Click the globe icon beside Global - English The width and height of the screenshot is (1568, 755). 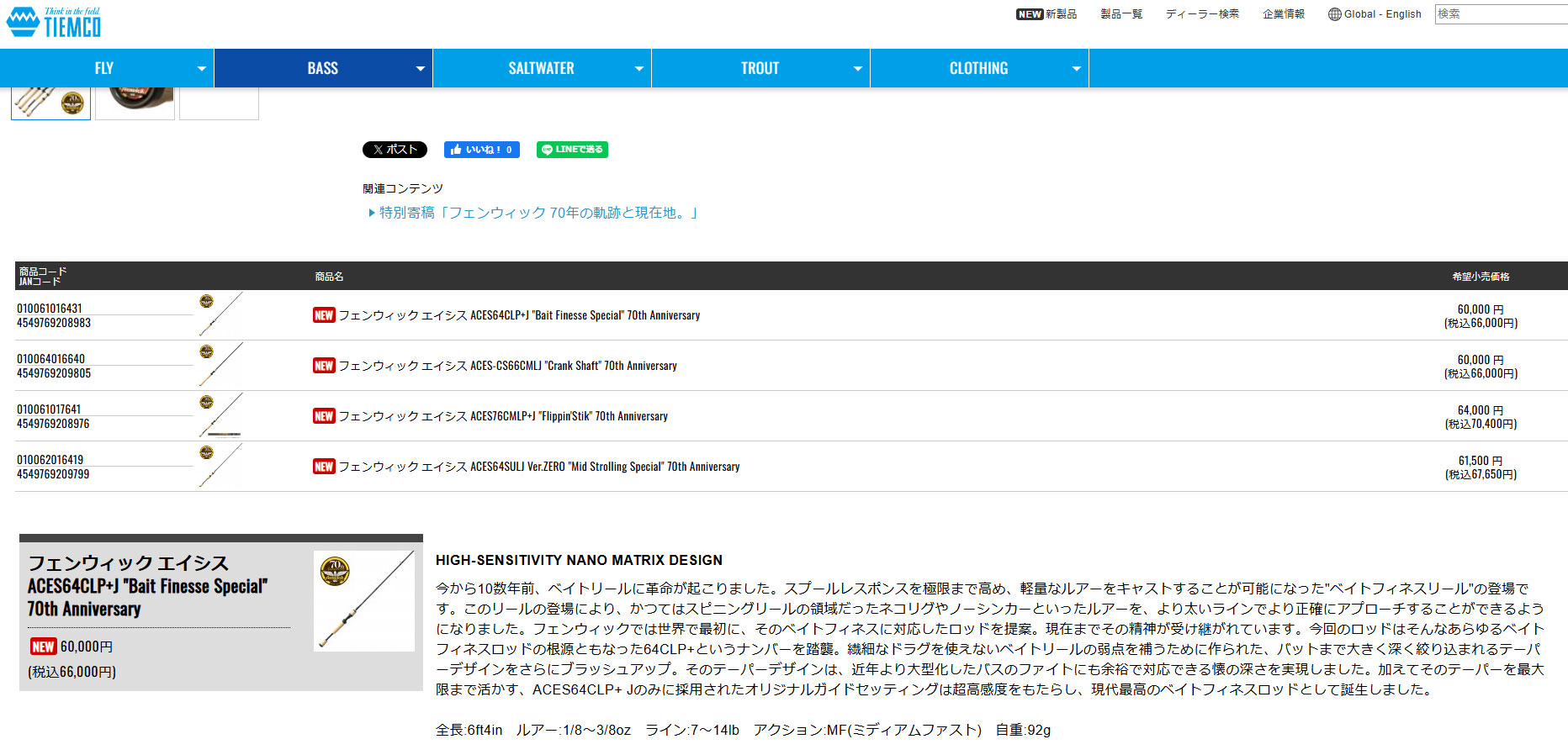point(1334,14)
